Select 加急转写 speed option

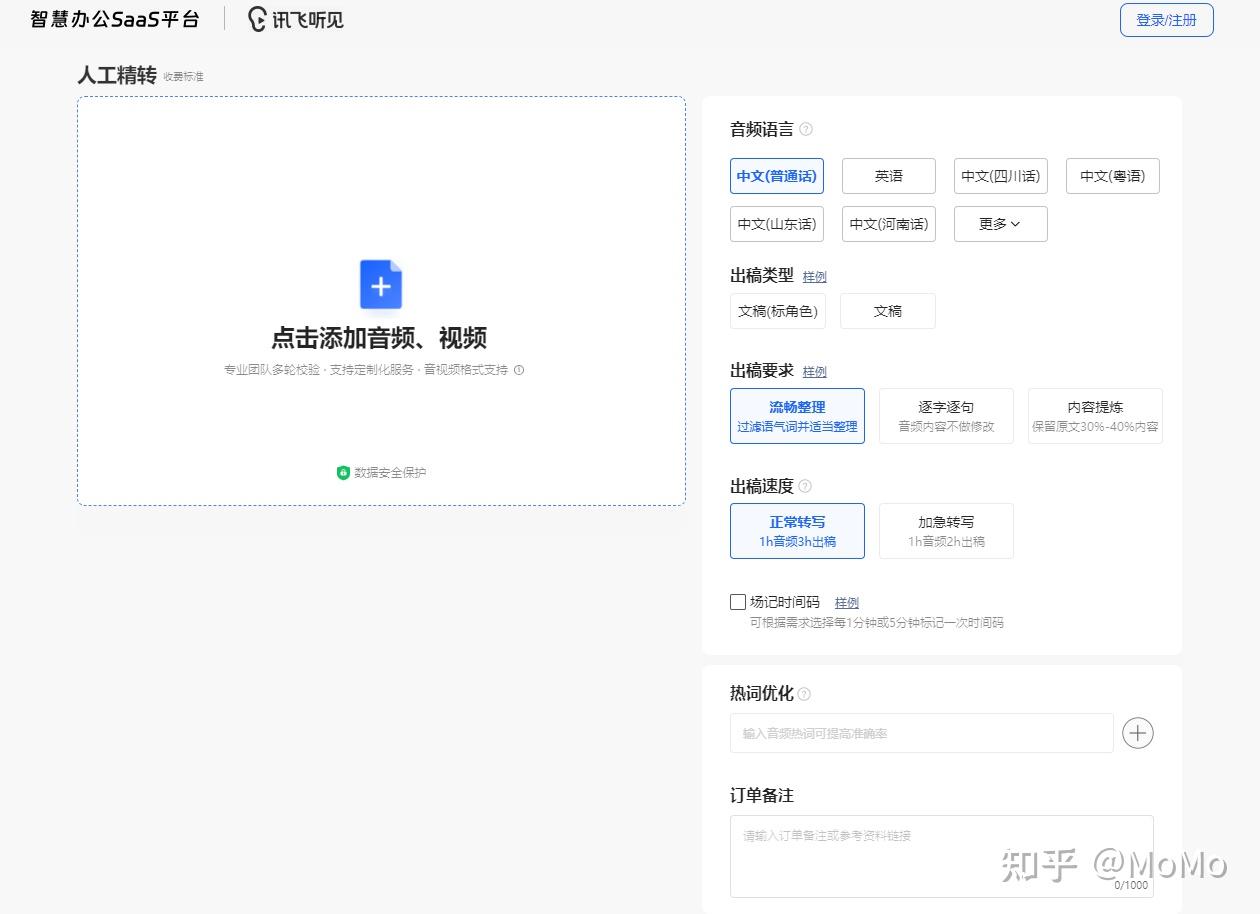pos(946,531)
